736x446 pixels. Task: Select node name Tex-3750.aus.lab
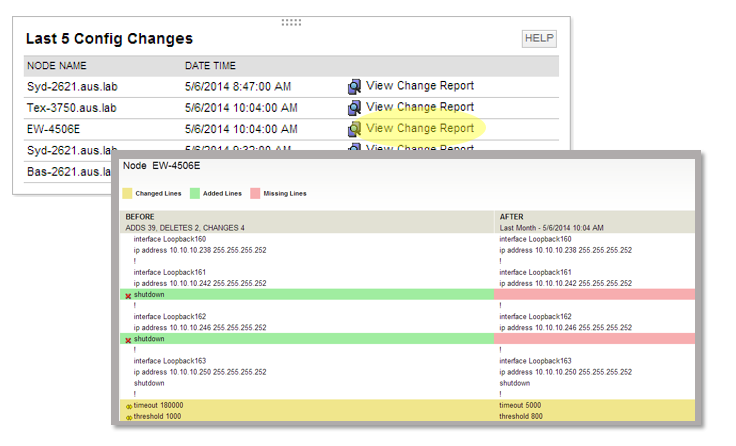(x=71, y=108)
